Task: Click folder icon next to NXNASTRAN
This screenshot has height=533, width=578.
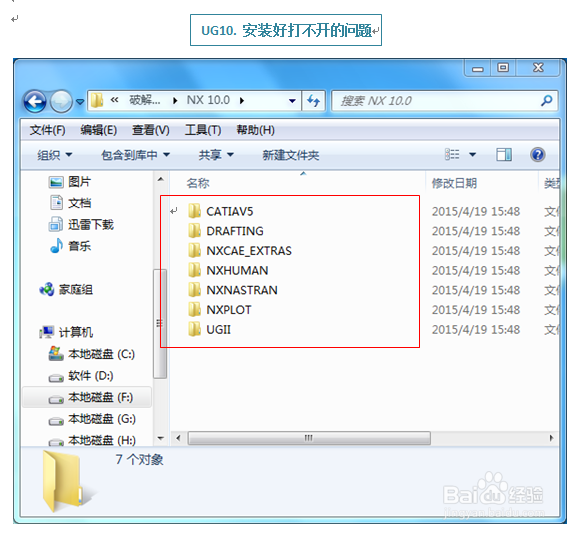Action: (x=194, y=290)
